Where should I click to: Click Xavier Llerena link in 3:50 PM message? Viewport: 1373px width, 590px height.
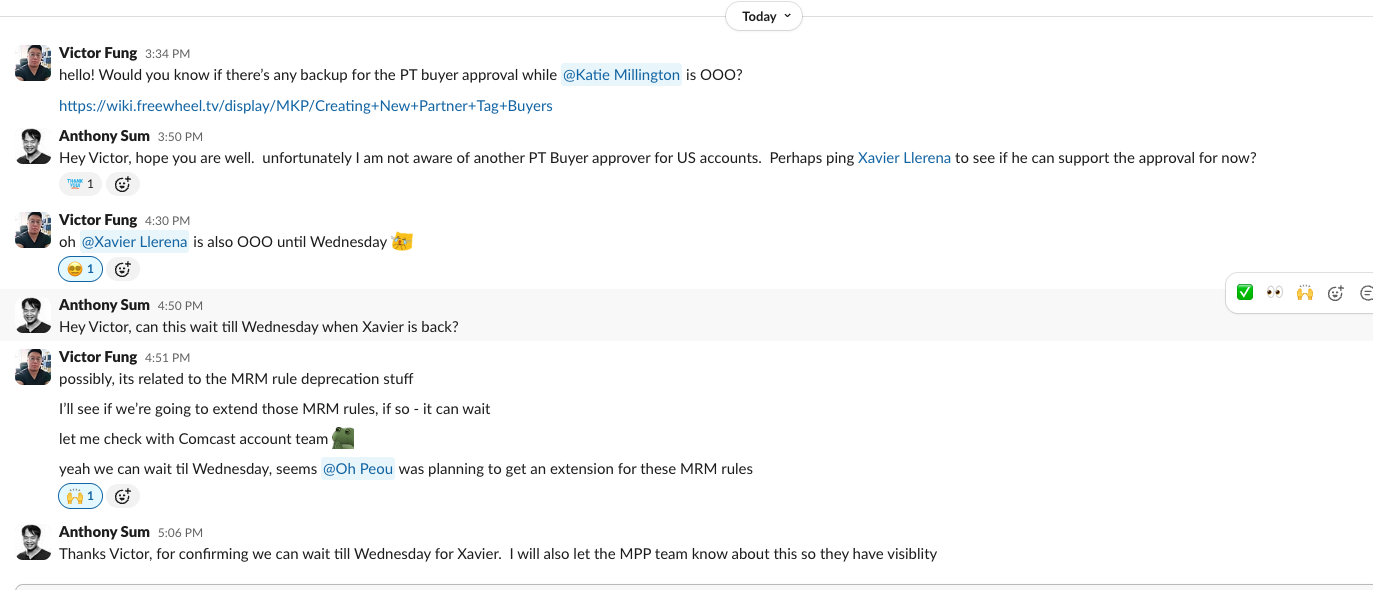tap(904, 158)
